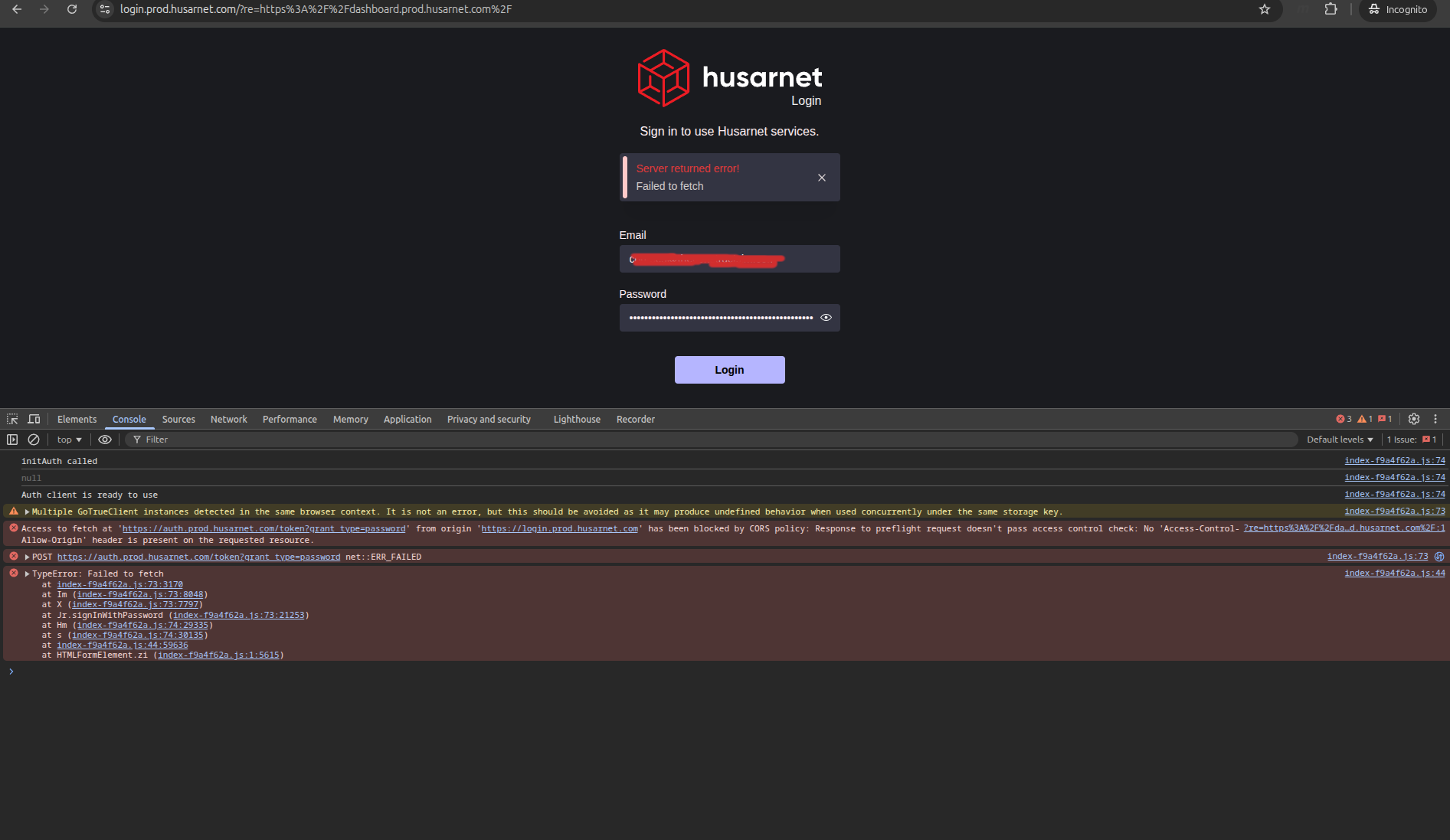The image size is (1450, 840).
Task: Open the top JavaScript context dropdown
Action: tap(69, 440)
